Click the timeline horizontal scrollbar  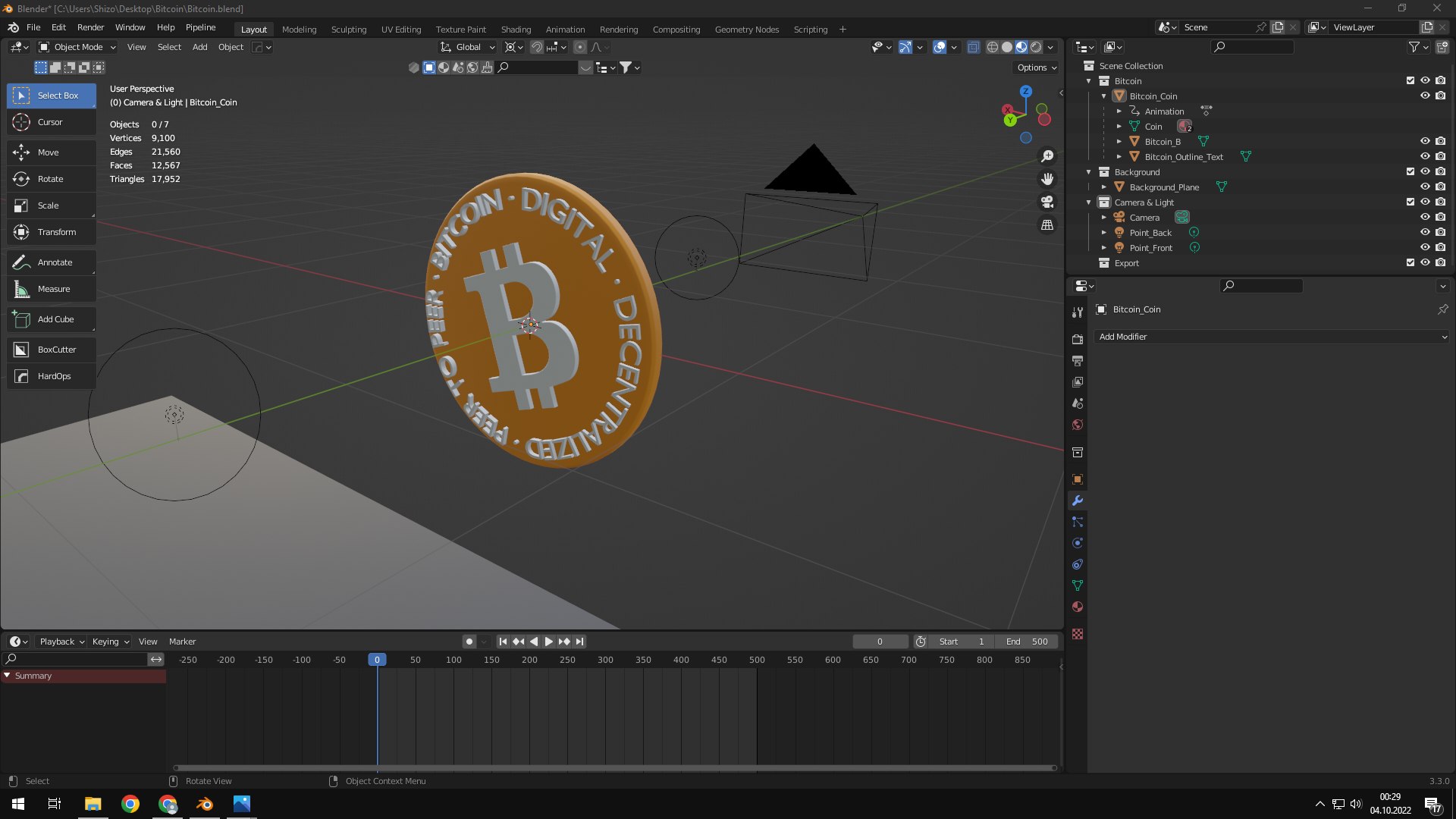(615, 768)
